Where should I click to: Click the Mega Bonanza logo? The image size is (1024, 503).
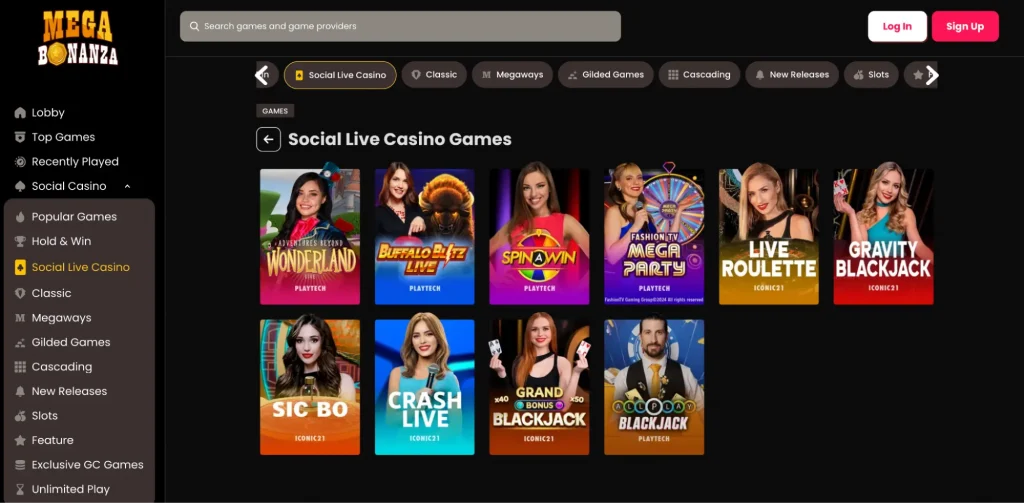(78, 39)
